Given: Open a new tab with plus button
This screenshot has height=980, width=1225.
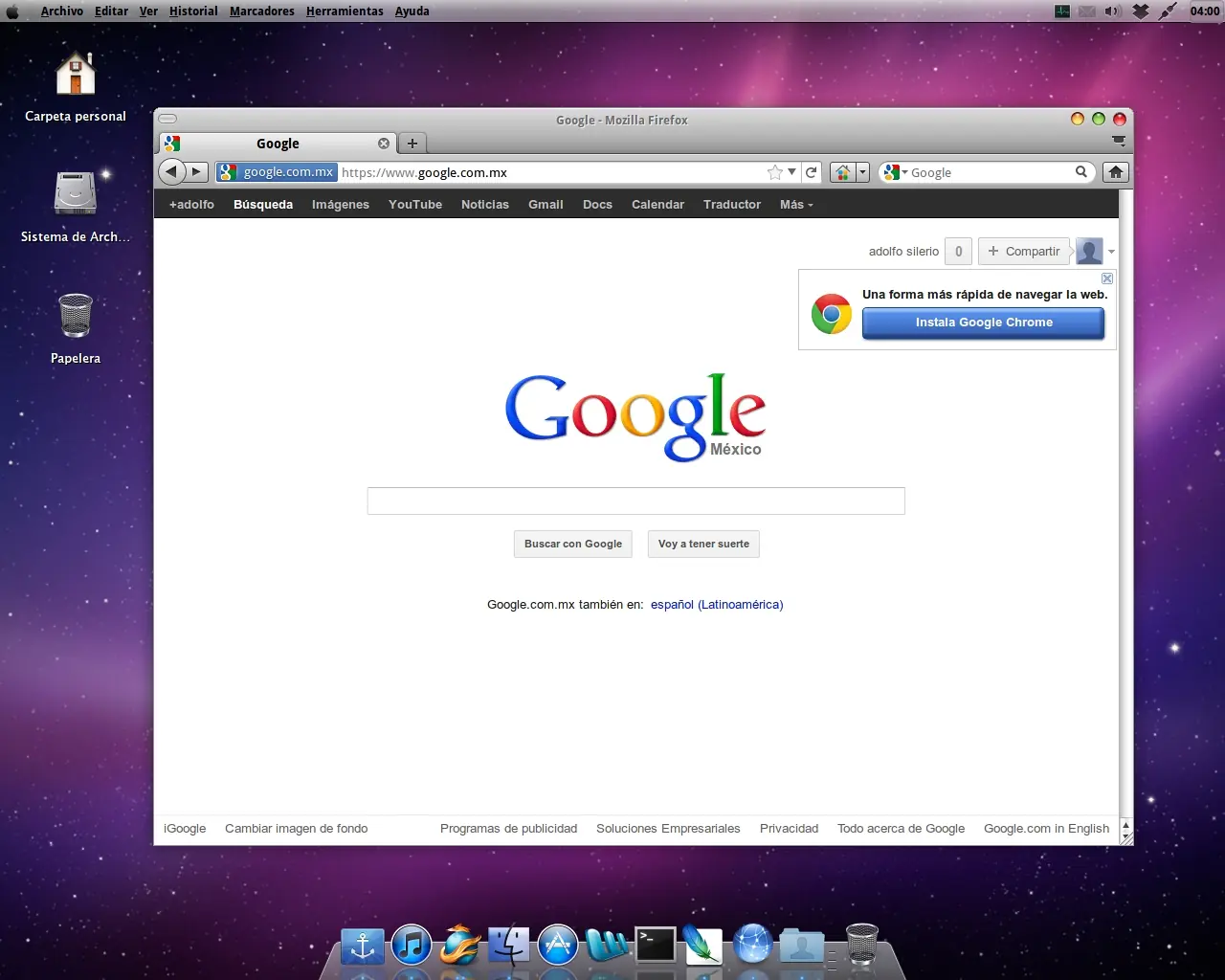Looking at the screenshot, I should [412, 144].
